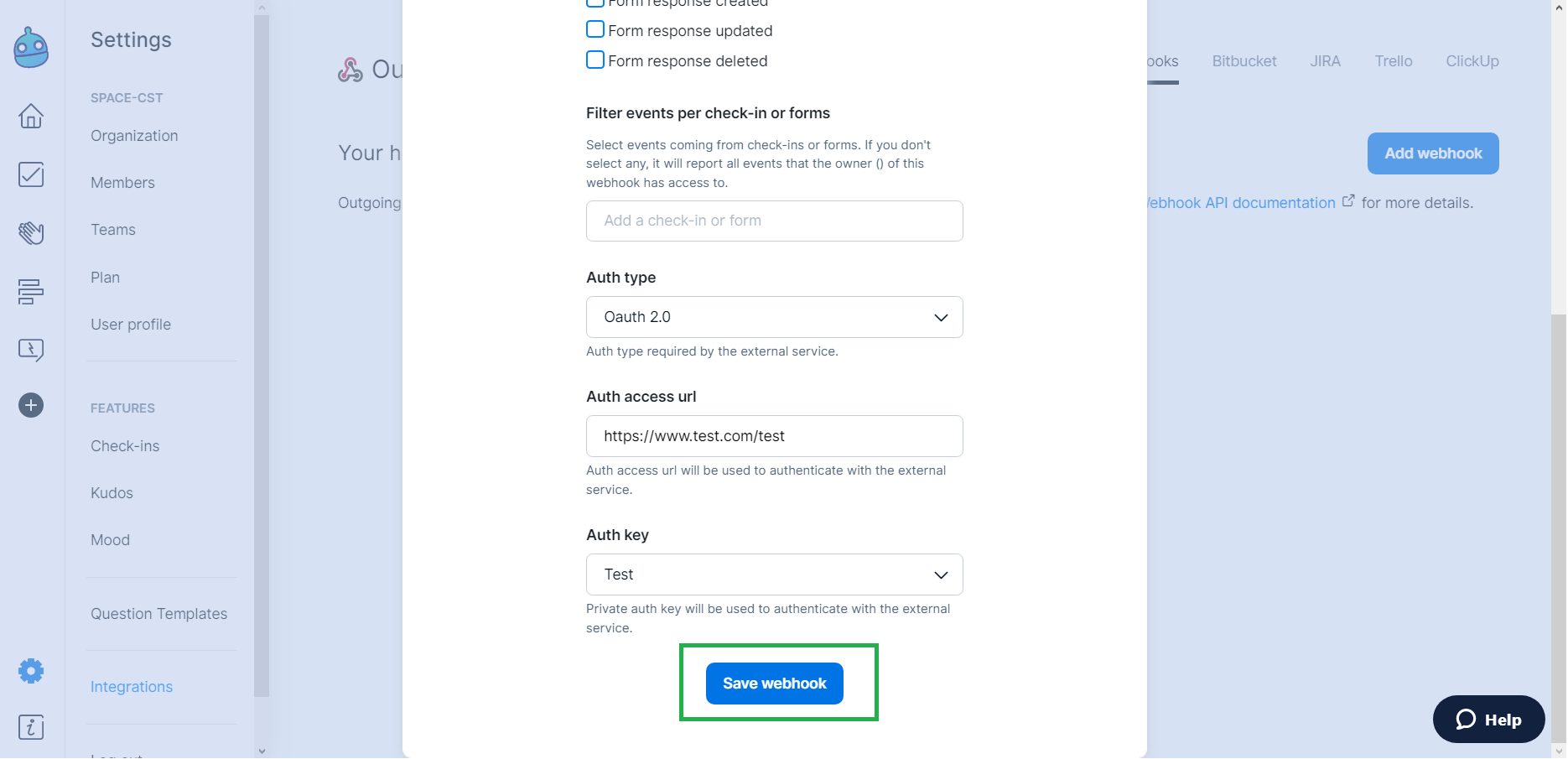The image size is (1568, 759).
Task: Open the Help chat widget
Action: (1488, 720)
